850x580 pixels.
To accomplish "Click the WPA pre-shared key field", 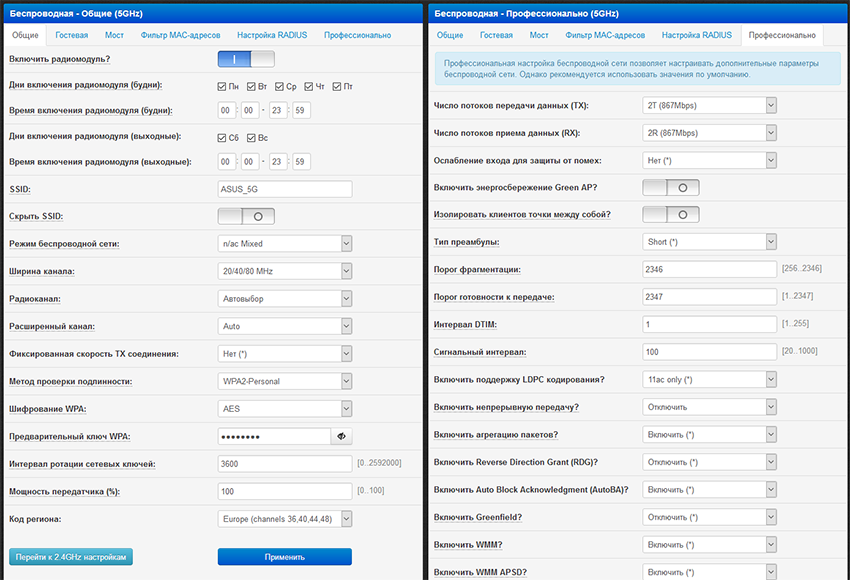I will point(274,436).
